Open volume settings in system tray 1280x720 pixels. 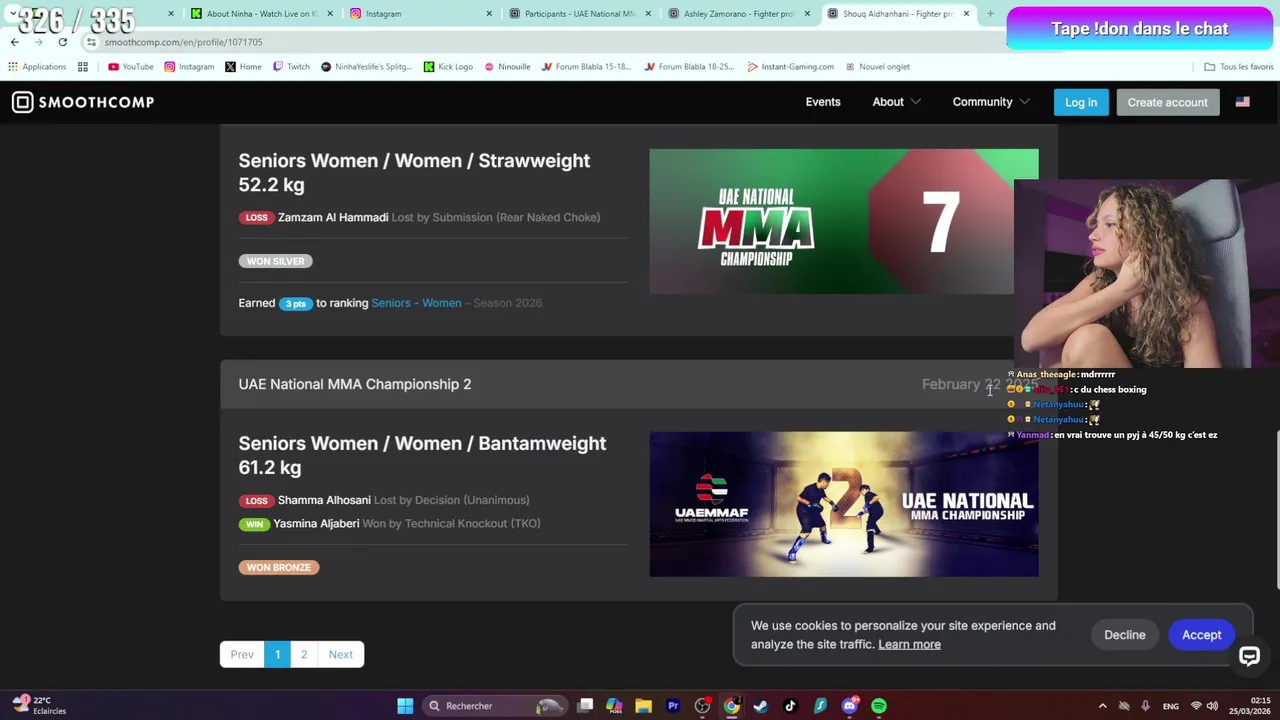(x=1211, y=706)
